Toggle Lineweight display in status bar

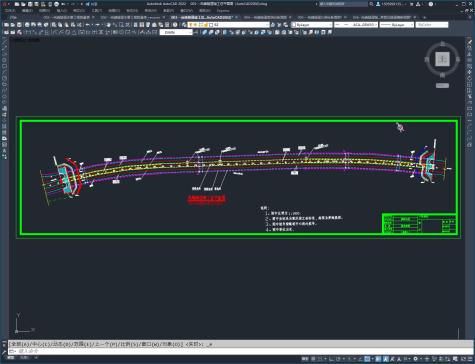378,359
